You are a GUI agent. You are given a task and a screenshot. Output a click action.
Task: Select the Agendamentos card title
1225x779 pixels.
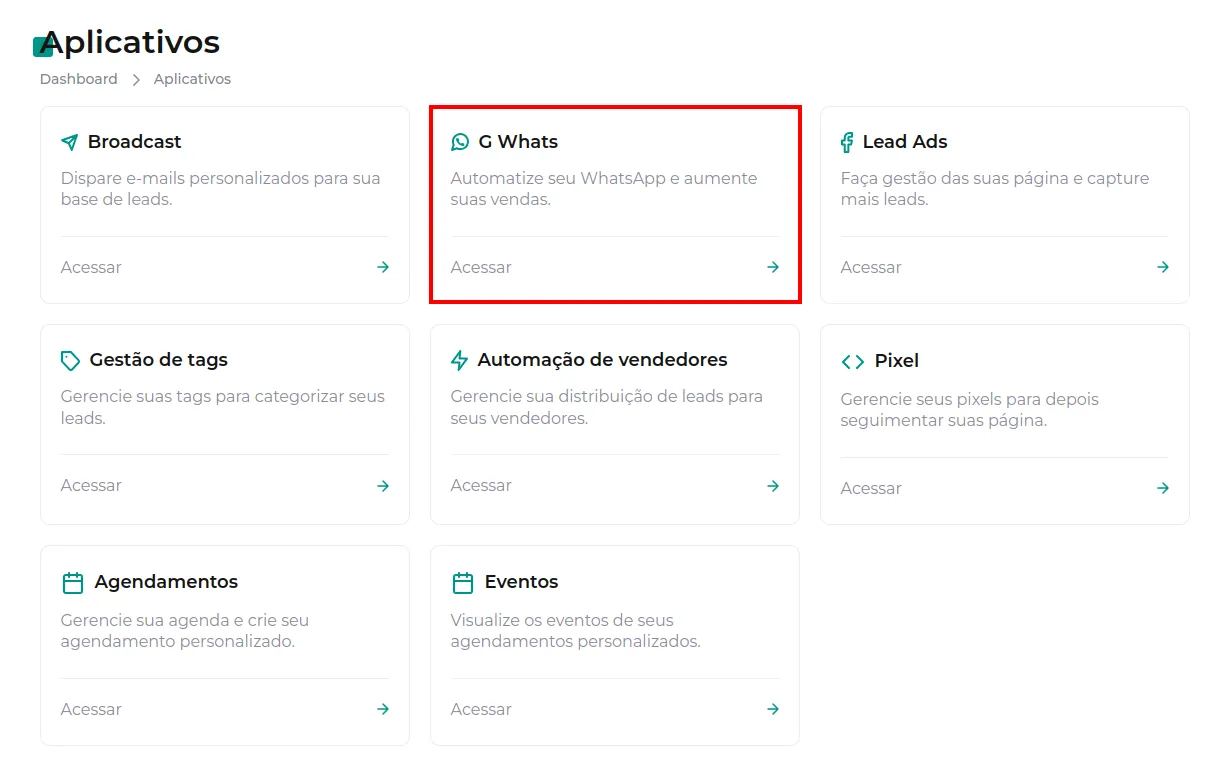tap(166, 582)
